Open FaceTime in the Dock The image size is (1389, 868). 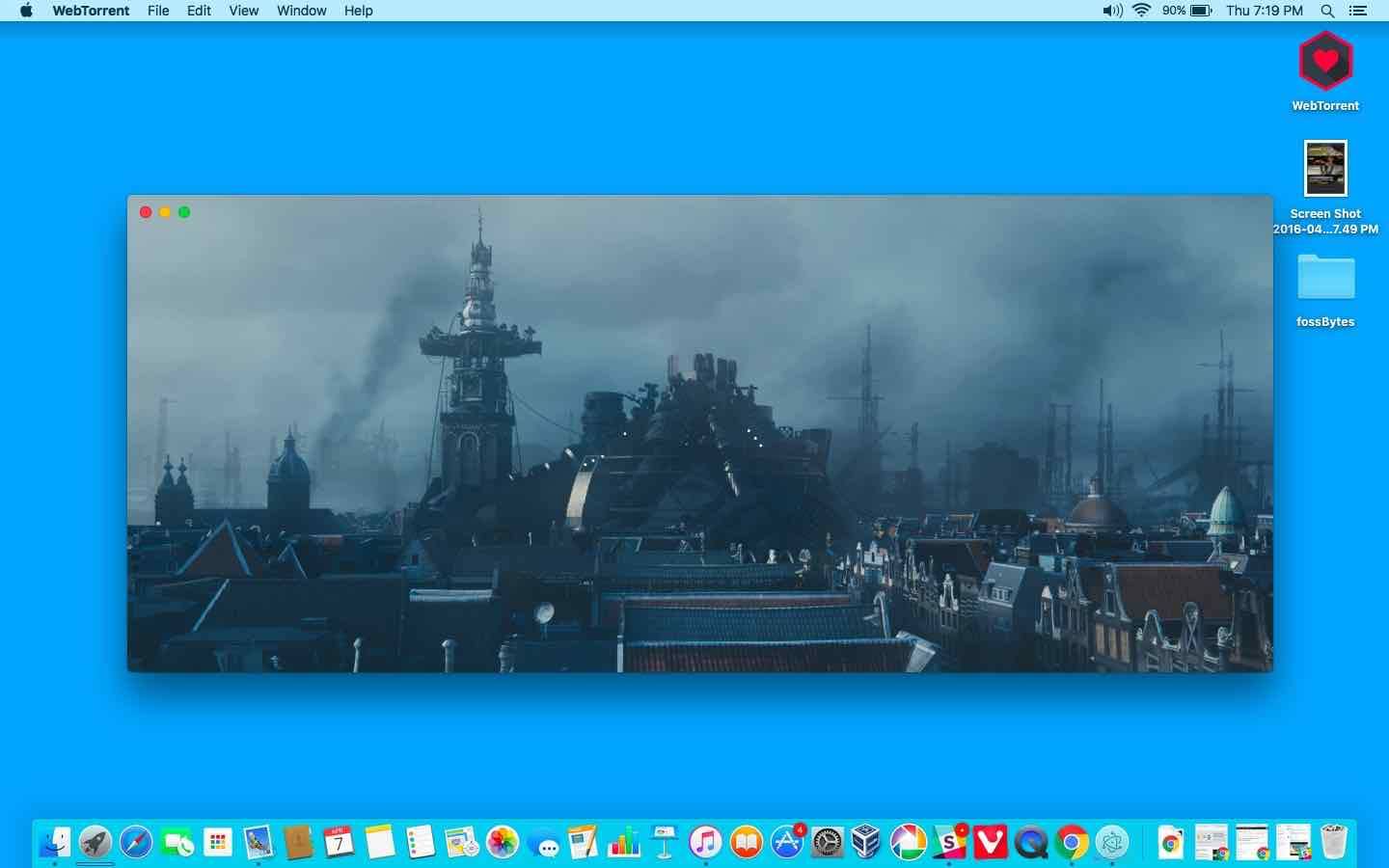click(x=177, y=842)
